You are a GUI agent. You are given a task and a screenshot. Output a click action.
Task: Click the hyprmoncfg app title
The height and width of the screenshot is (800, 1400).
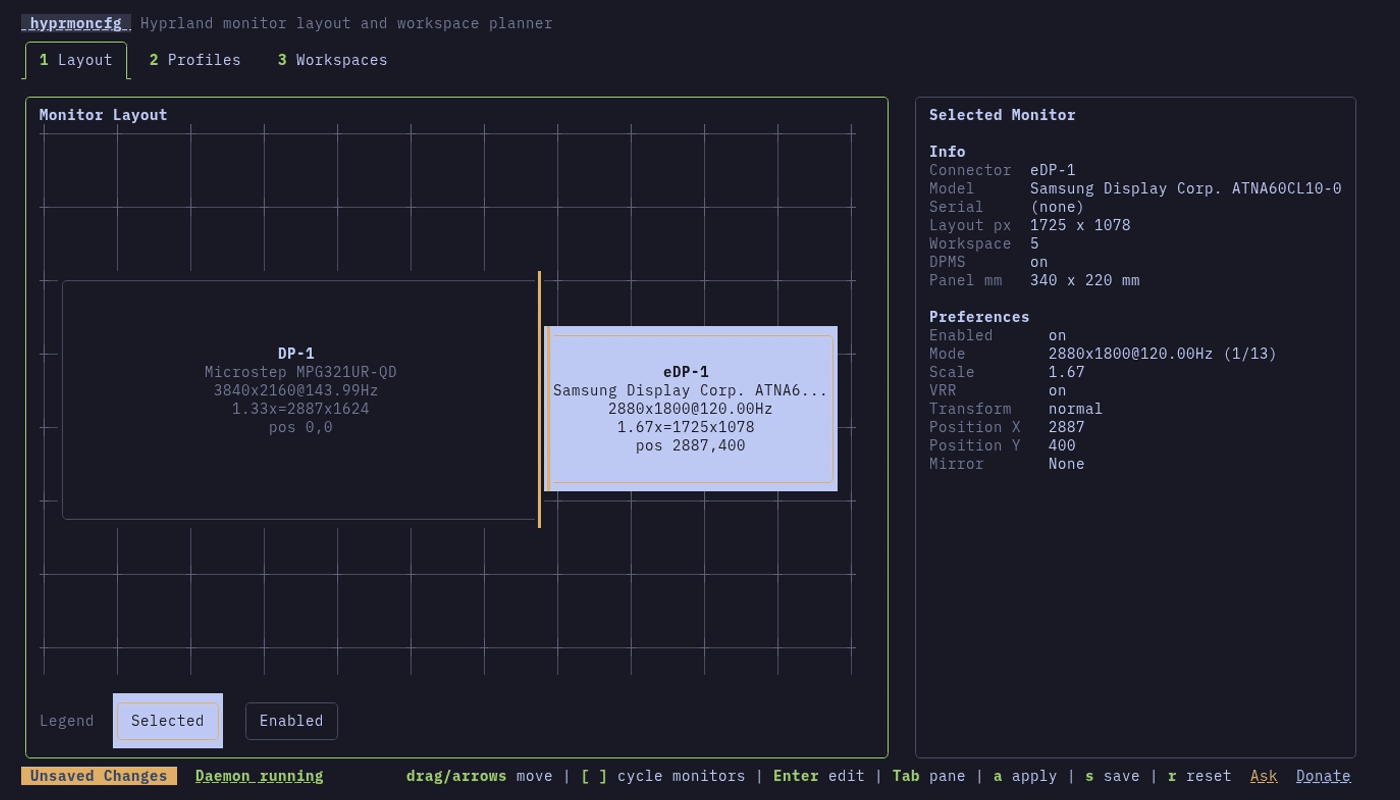(76, 23)
